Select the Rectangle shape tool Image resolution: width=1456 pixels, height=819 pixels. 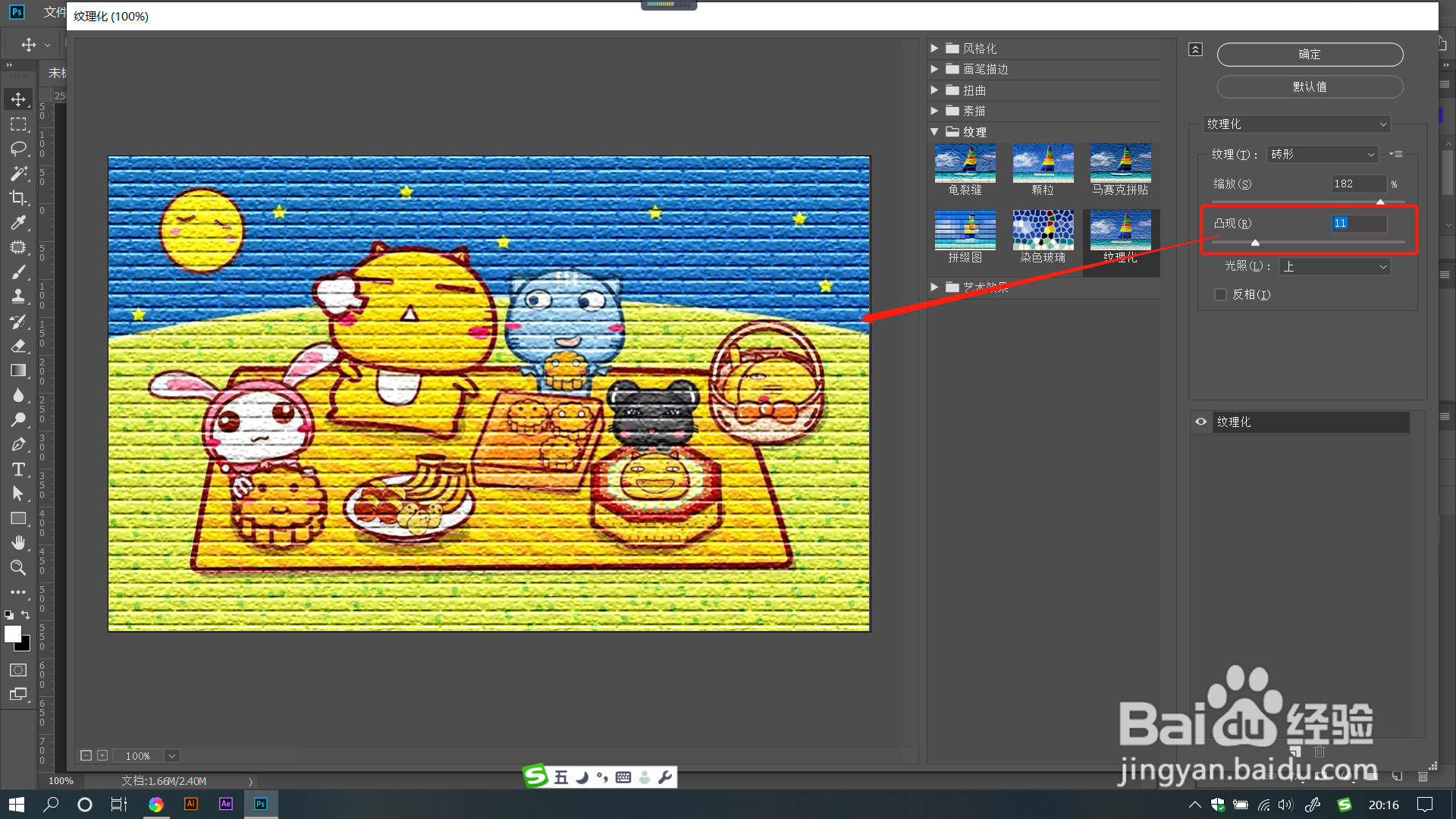click(x=18, y=519)
